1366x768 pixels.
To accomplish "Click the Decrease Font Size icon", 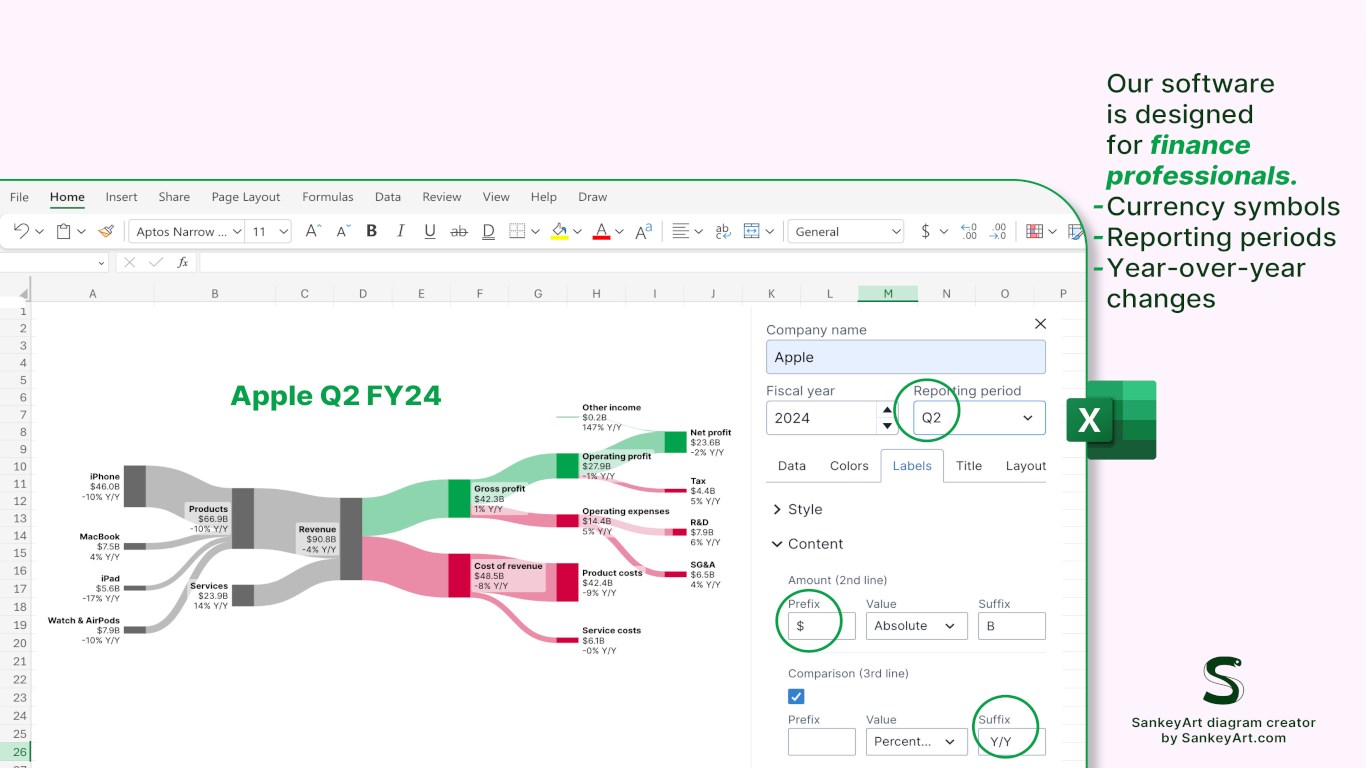I will pyautogui.click(x=343, y=231).
